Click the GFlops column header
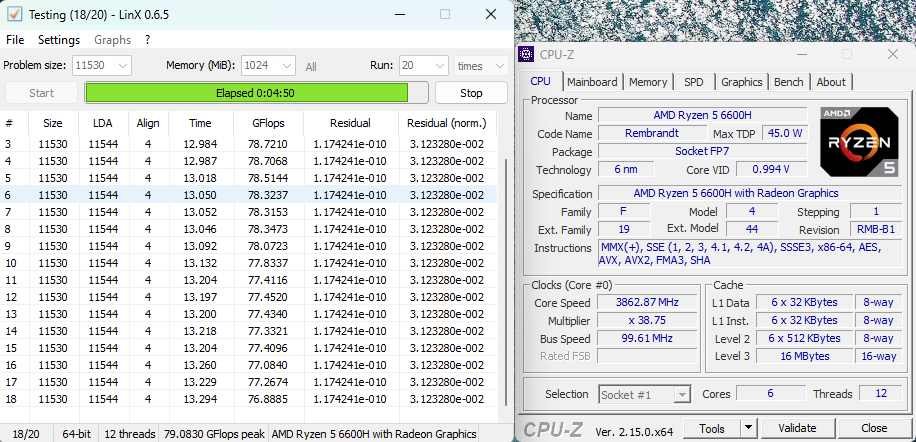 coord(268,123)
